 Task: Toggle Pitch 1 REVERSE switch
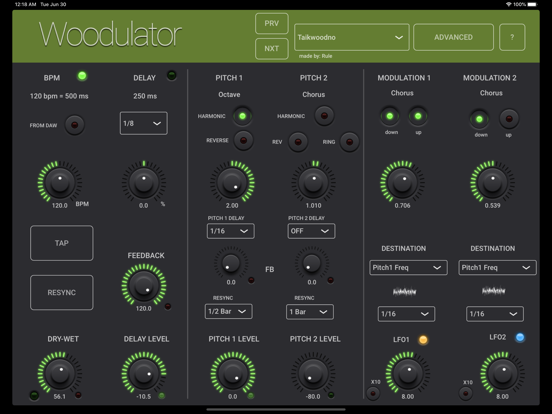coord(243,140)
